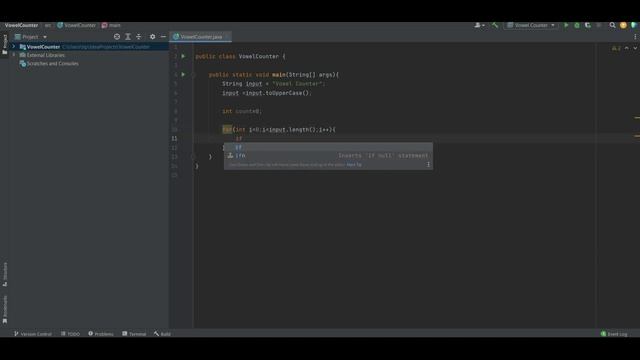The width and height of the screenshot is (640, 360).
Task: Open the user account icon dropdown
Action: point(479,25)
